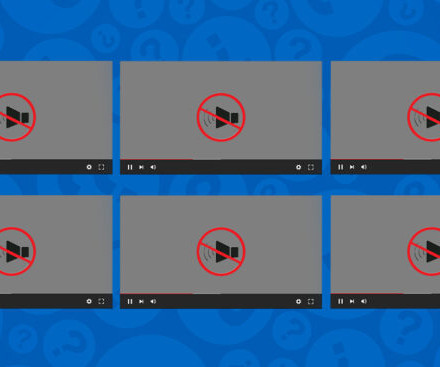Screen dimensions: 440x367
Task: Click the red progress bar in top-middle player
Action: point(157,160)
